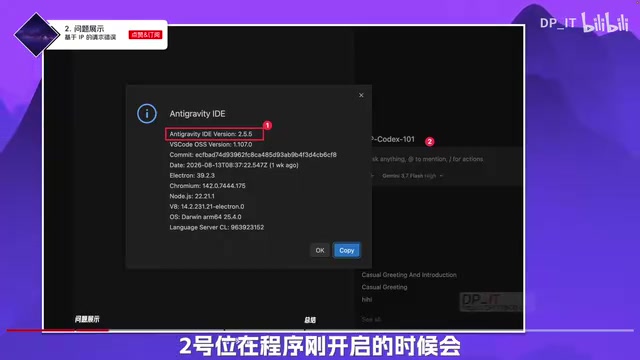Open the "hihi" conversation entry
The image size is (640, 360).
(x=367, y=299)
